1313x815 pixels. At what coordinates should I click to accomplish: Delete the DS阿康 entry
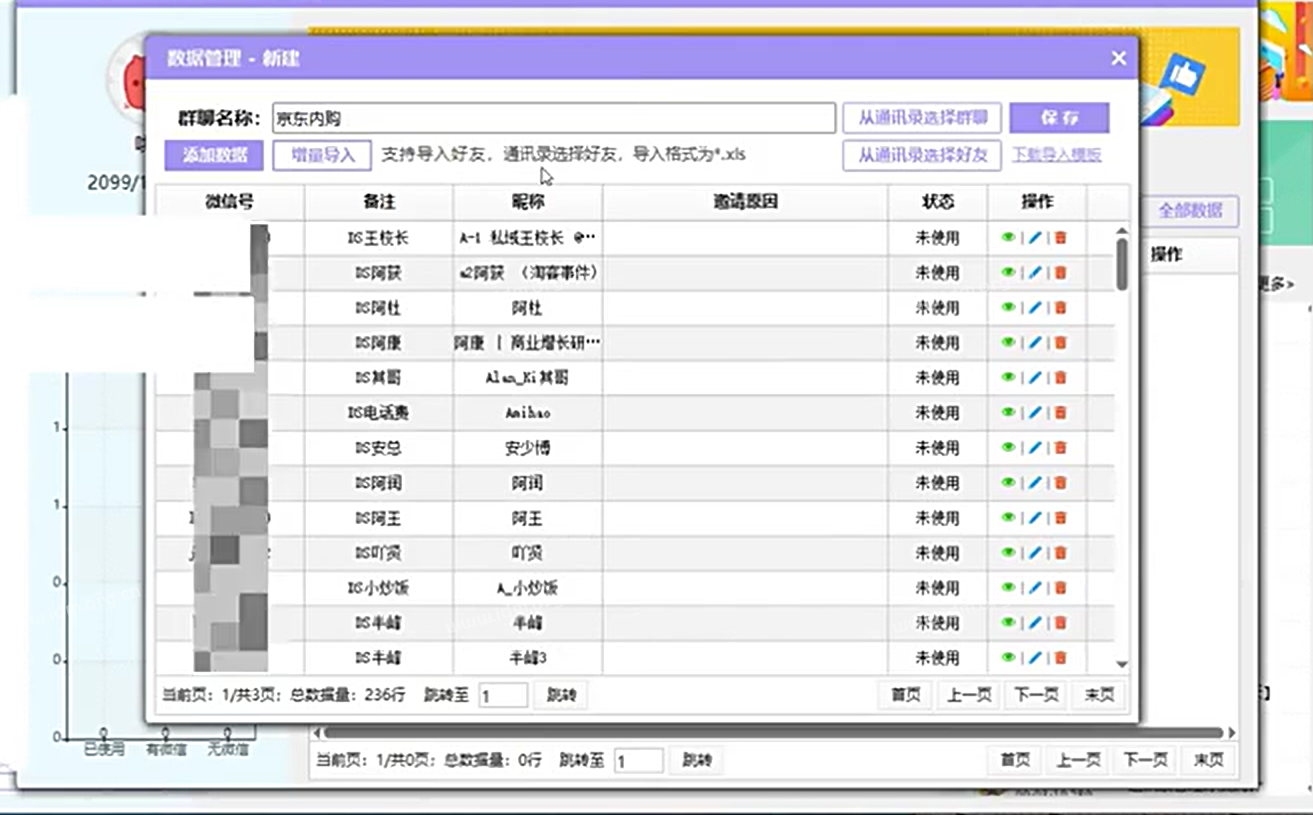click(x=1060, y=343)
